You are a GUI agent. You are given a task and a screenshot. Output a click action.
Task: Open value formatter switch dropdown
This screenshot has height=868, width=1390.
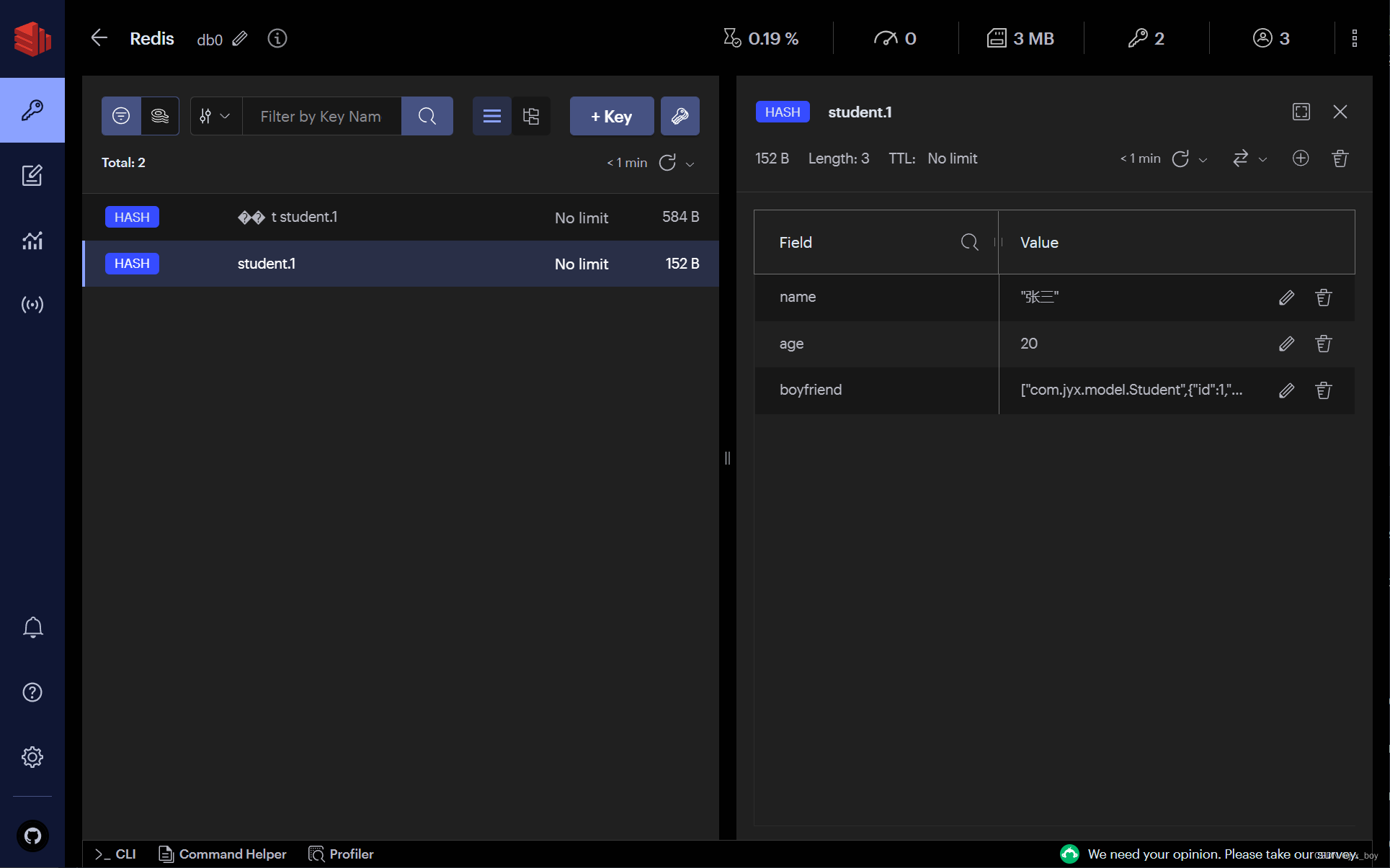click(1249, 158)
